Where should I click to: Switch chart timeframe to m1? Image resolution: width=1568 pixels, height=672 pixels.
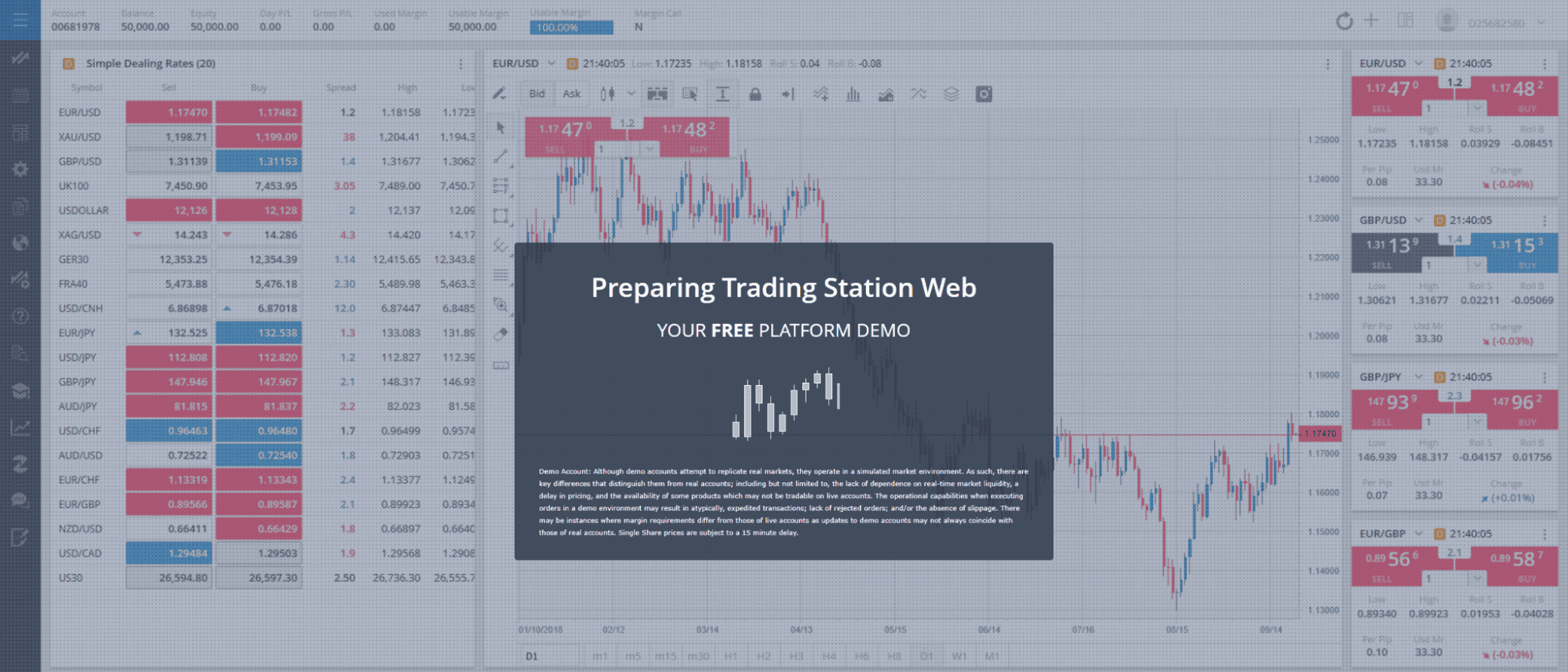599,656
